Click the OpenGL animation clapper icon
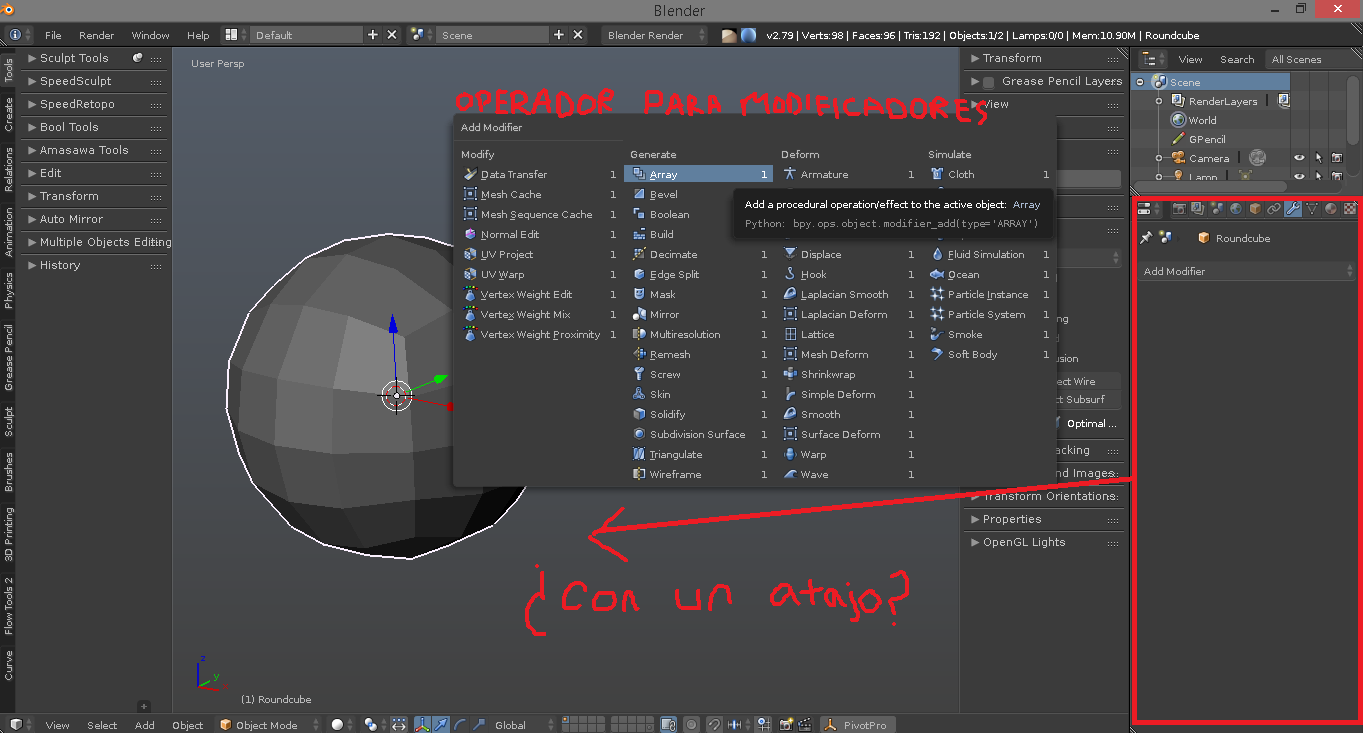This screenshot has width=1363, height=733. pos(806,725)
